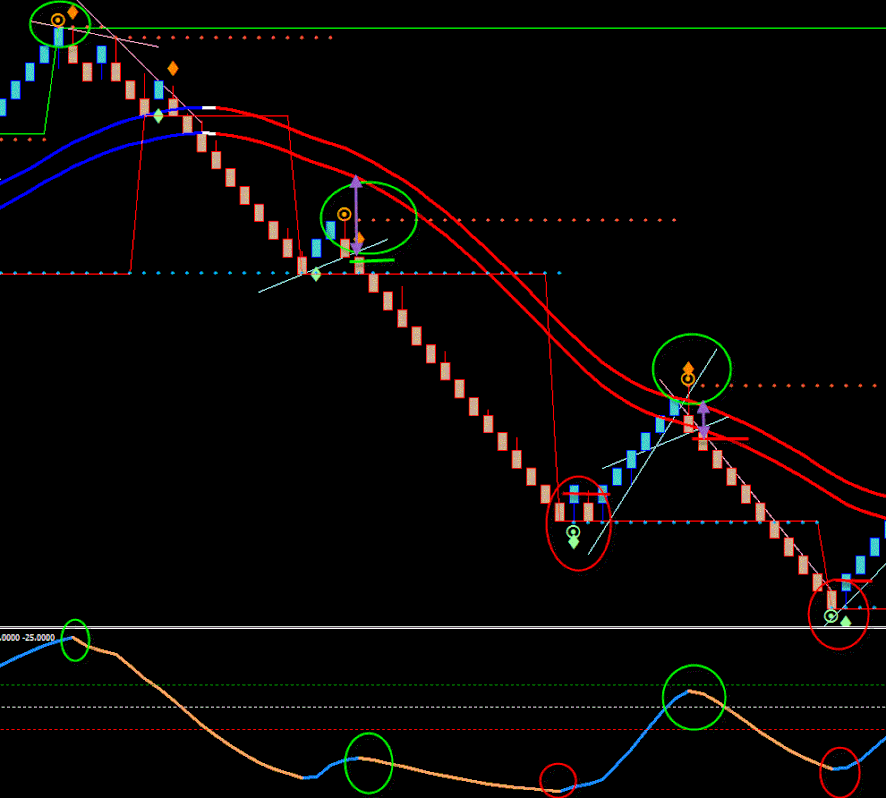Click the orange diamond above the third orange target marker

point(688,368)
